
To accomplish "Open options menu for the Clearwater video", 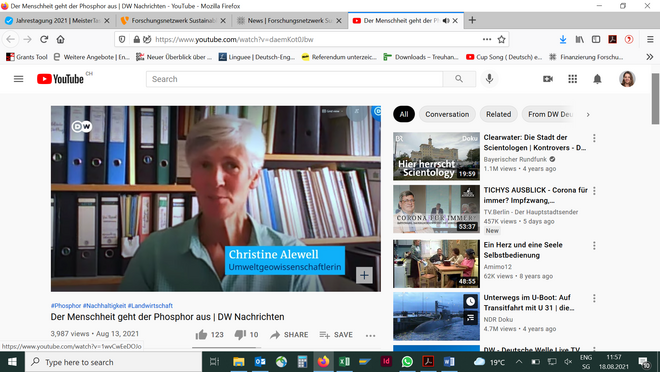I will click(x=594, y=138).
